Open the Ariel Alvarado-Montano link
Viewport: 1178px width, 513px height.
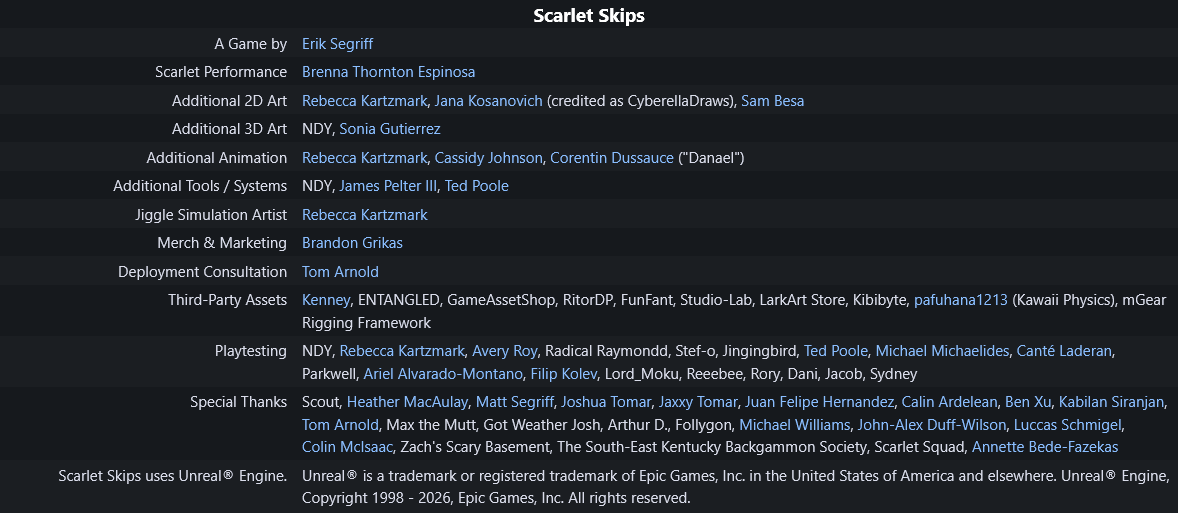pos(443,373)
